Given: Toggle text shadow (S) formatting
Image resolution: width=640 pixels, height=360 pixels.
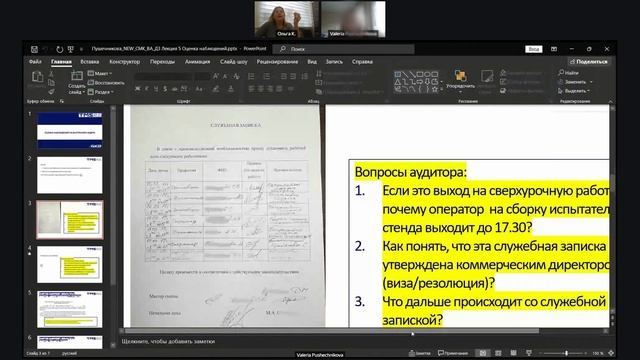Looking at the screenshot, I should (x=165, y=89).
